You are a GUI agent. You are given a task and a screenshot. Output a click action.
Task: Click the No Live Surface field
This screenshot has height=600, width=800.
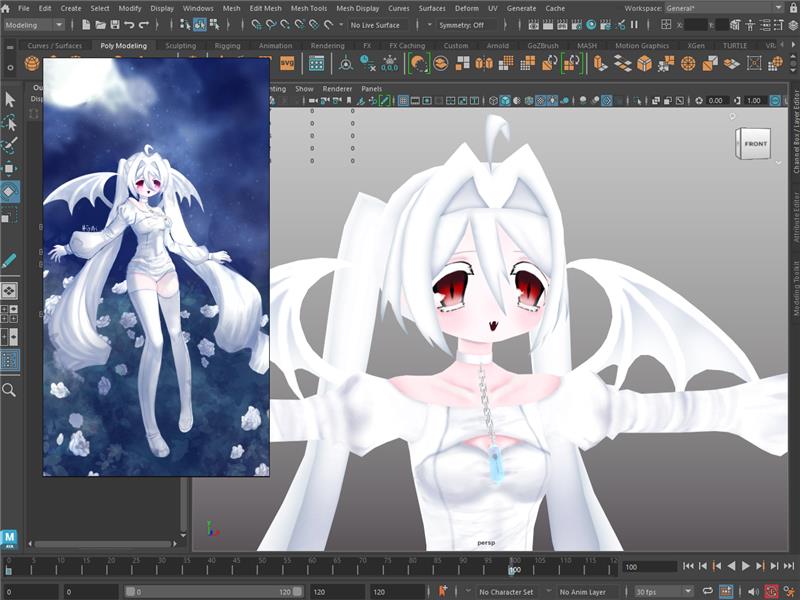(378, 24)
